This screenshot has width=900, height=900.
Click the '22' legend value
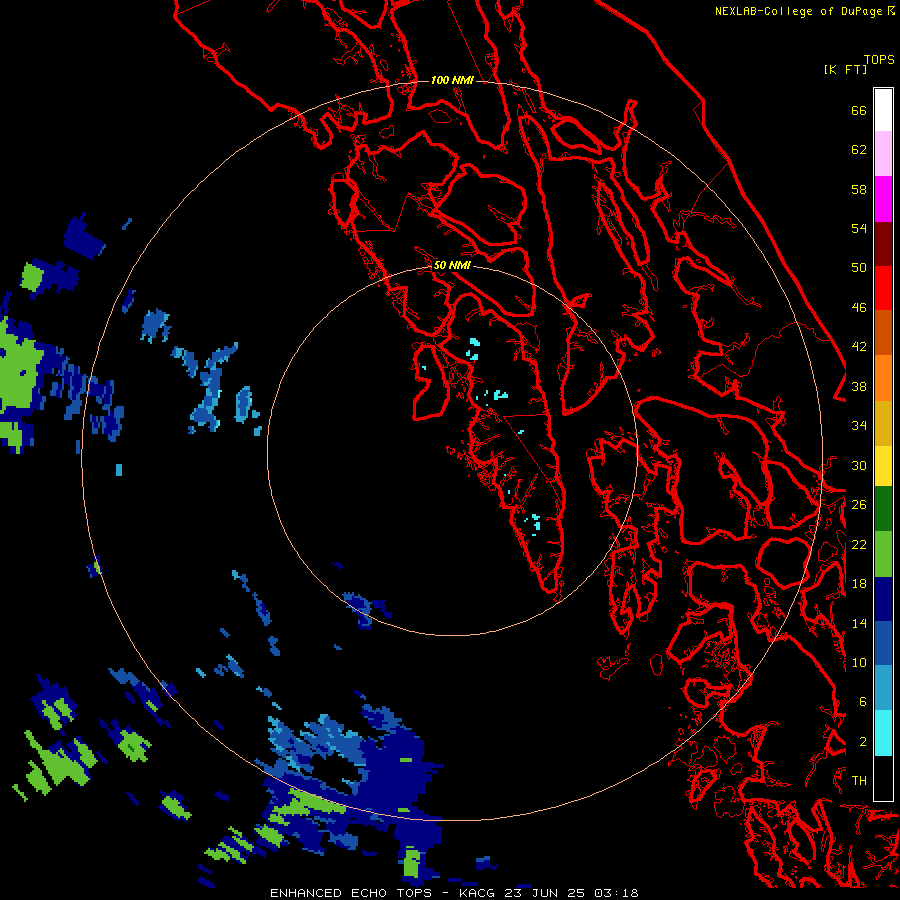pos(859,544)
